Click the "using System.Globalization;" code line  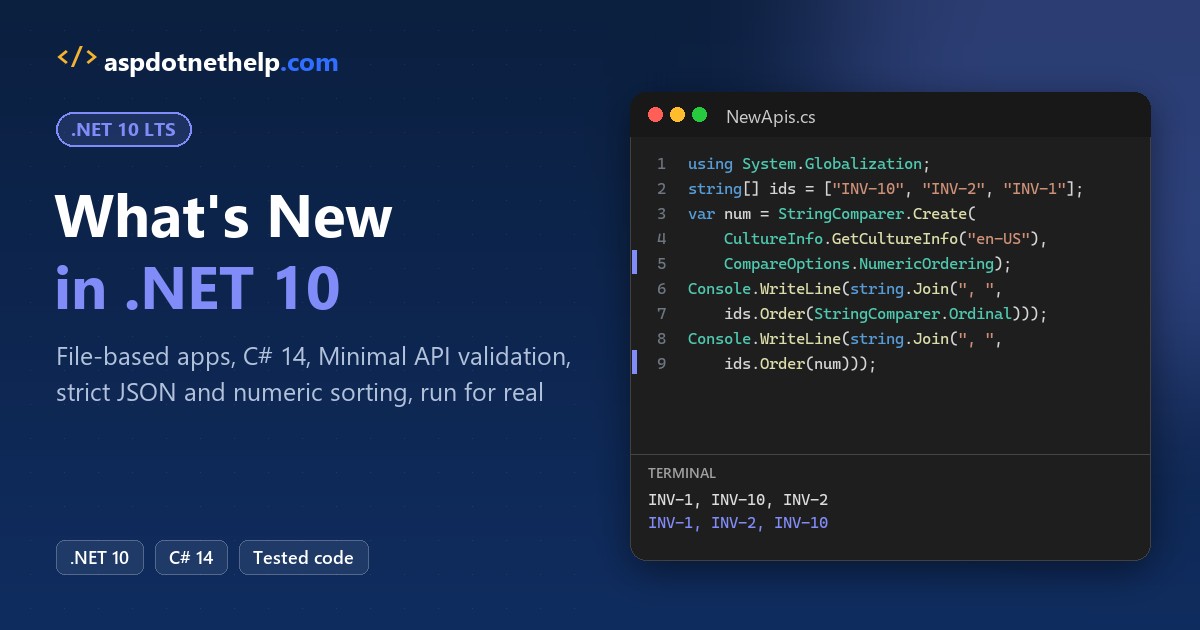810,164
